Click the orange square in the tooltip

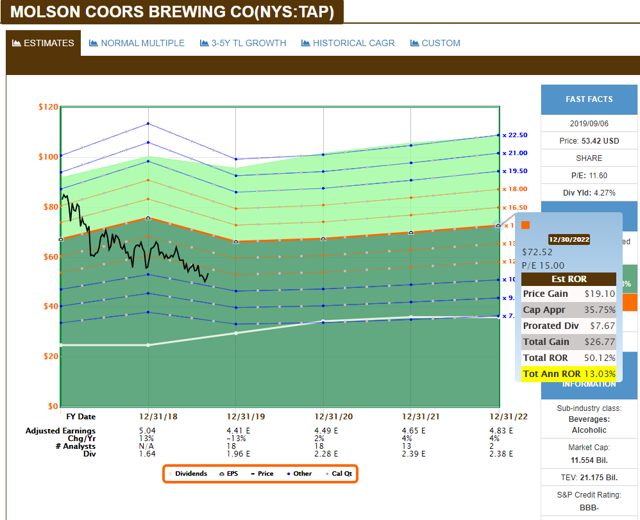click(526, 225)
